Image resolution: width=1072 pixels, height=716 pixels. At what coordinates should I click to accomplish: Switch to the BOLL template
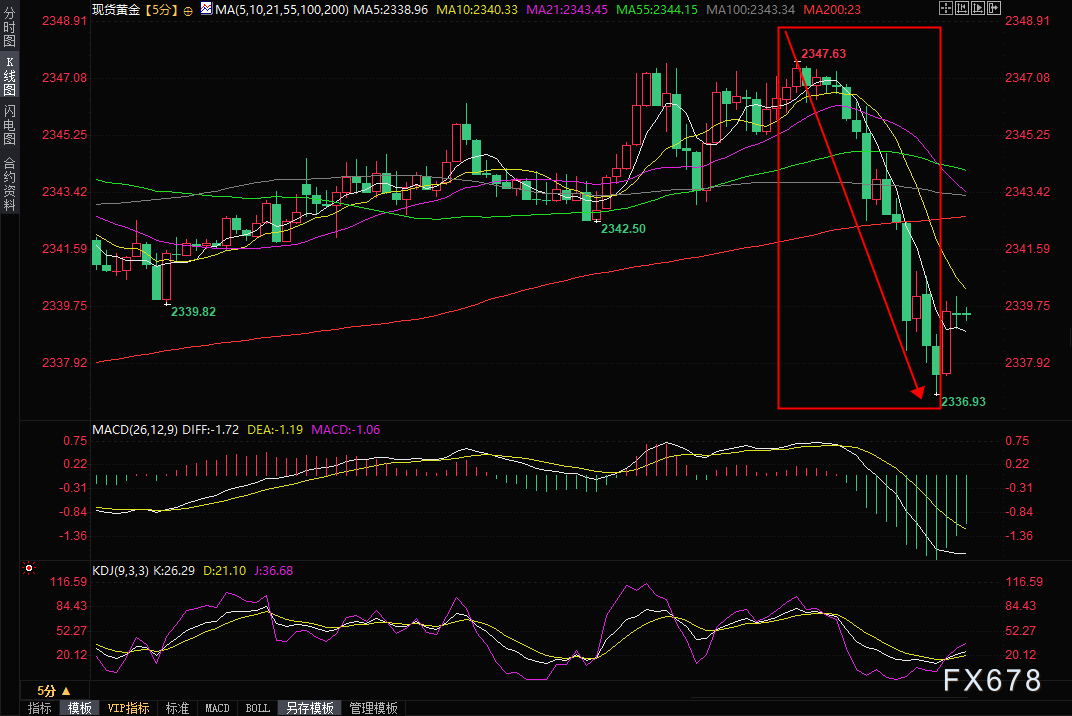[x=258, y=708]
